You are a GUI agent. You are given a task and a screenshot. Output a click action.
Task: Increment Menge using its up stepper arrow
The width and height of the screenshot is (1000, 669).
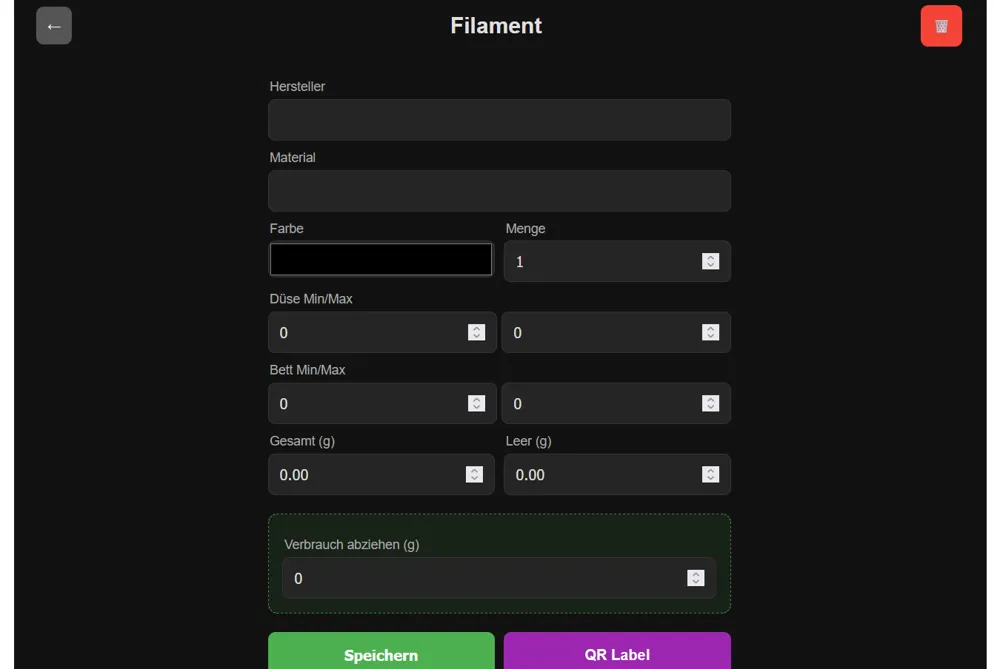tap(711, 257)
